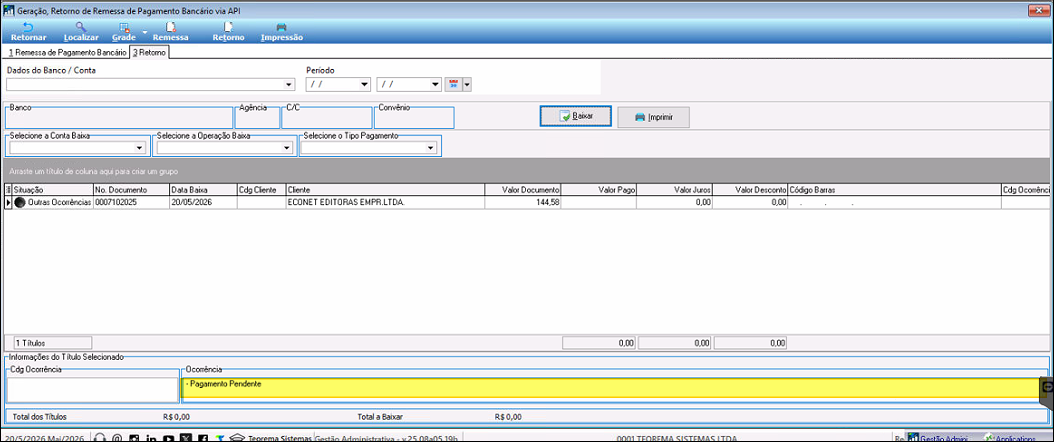Click the Baixar button
Image resolution: width=1054 pixels, height=443 pixels.
click(575, 116)
